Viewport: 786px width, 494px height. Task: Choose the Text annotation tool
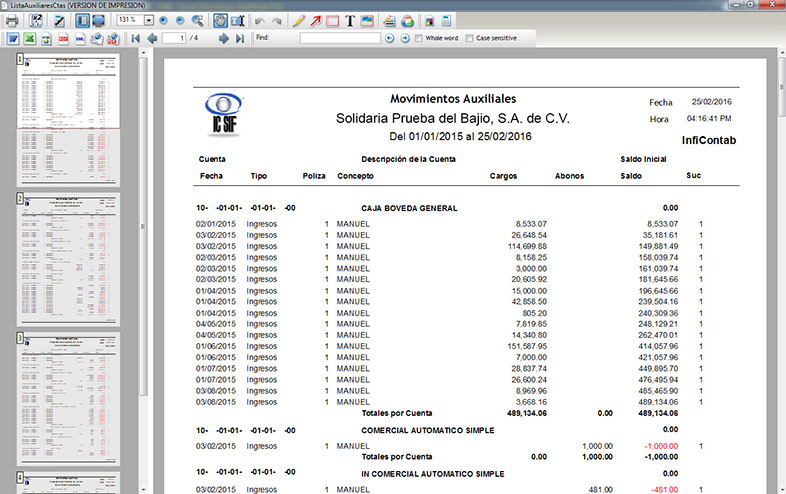[x=350, y=19]
